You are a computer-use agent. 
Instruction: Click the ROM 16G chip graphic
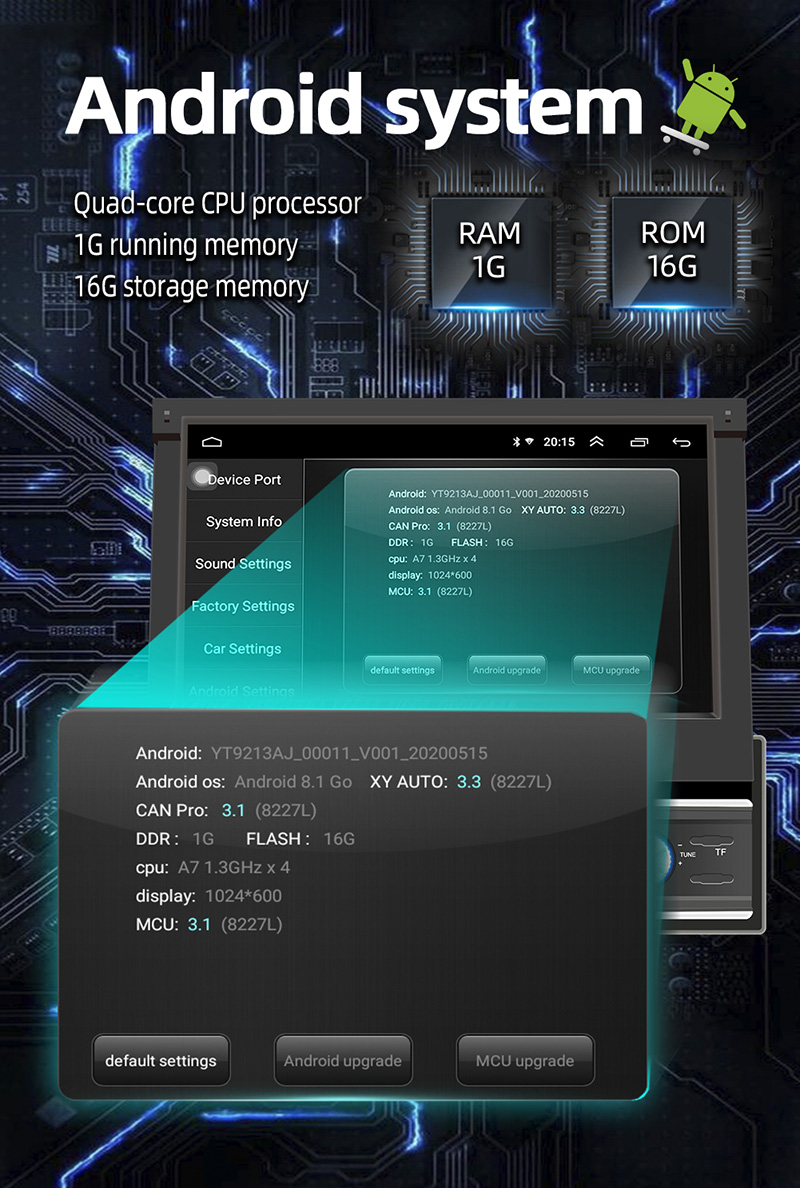tap(672, 249)
